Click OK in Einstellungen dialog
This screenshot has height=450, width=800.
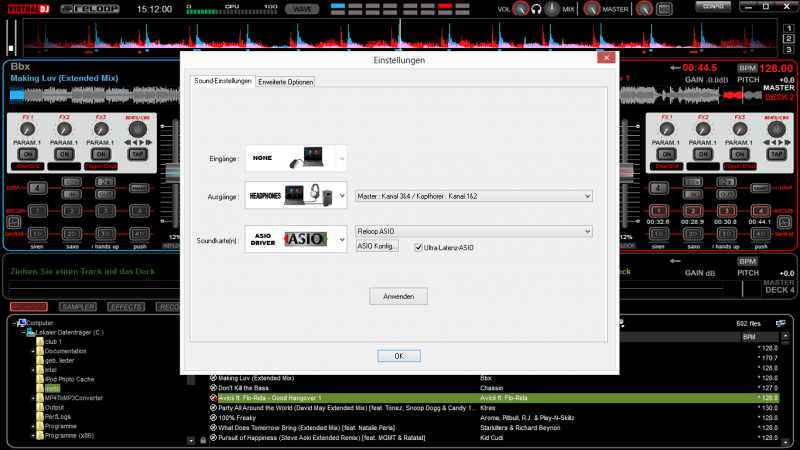pos(399,356)
